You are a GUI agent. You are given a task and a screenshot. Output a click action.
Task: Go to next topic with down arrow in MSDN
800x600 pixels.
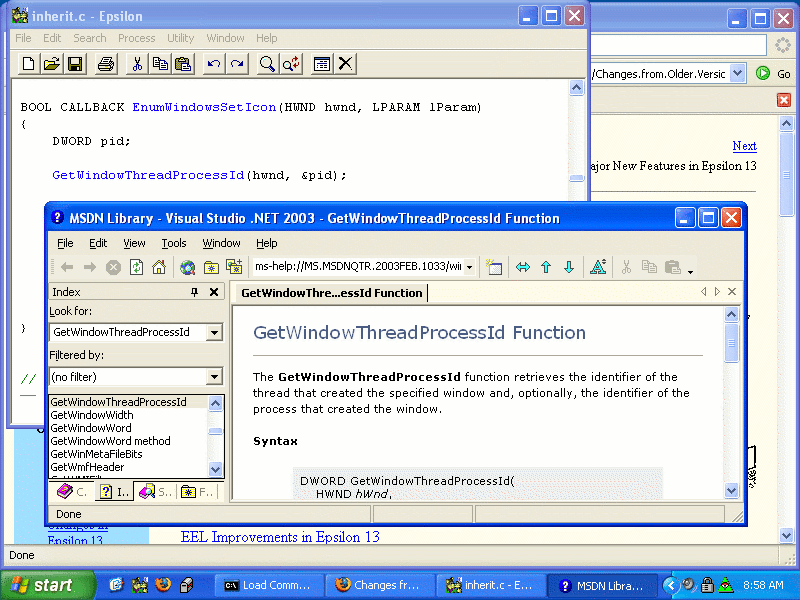click(x=569, y=267)
